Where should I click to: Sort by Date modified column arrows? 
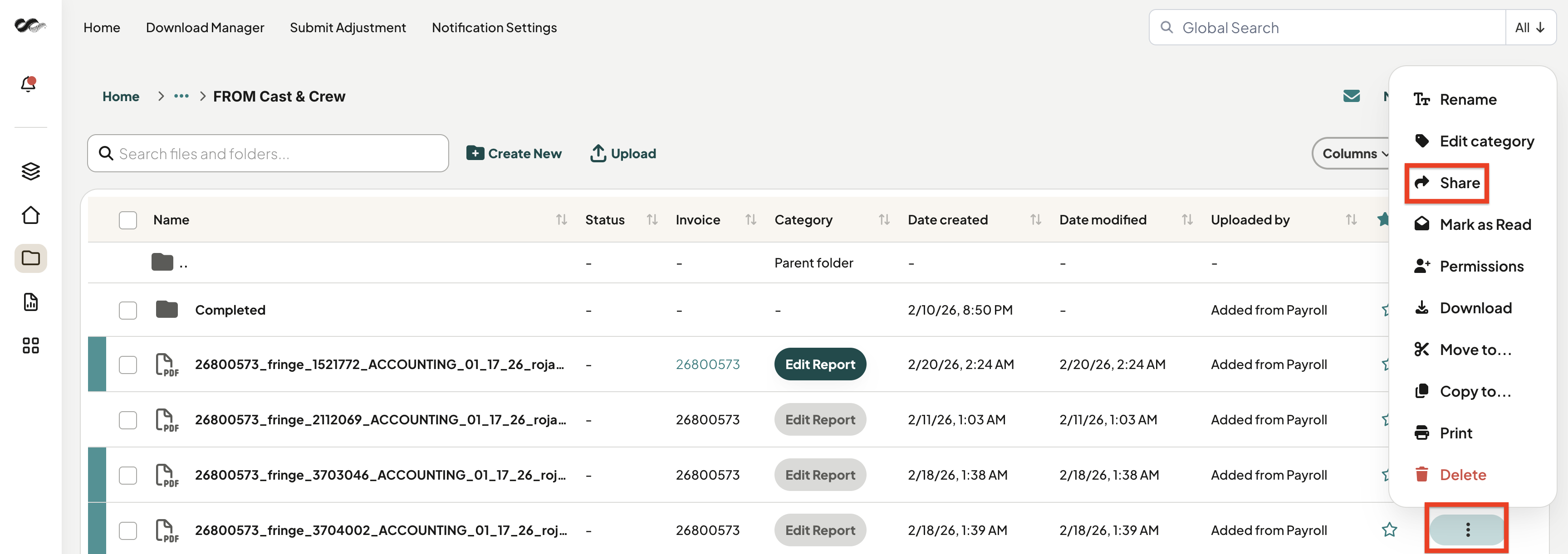click(x=1187, y=219)
